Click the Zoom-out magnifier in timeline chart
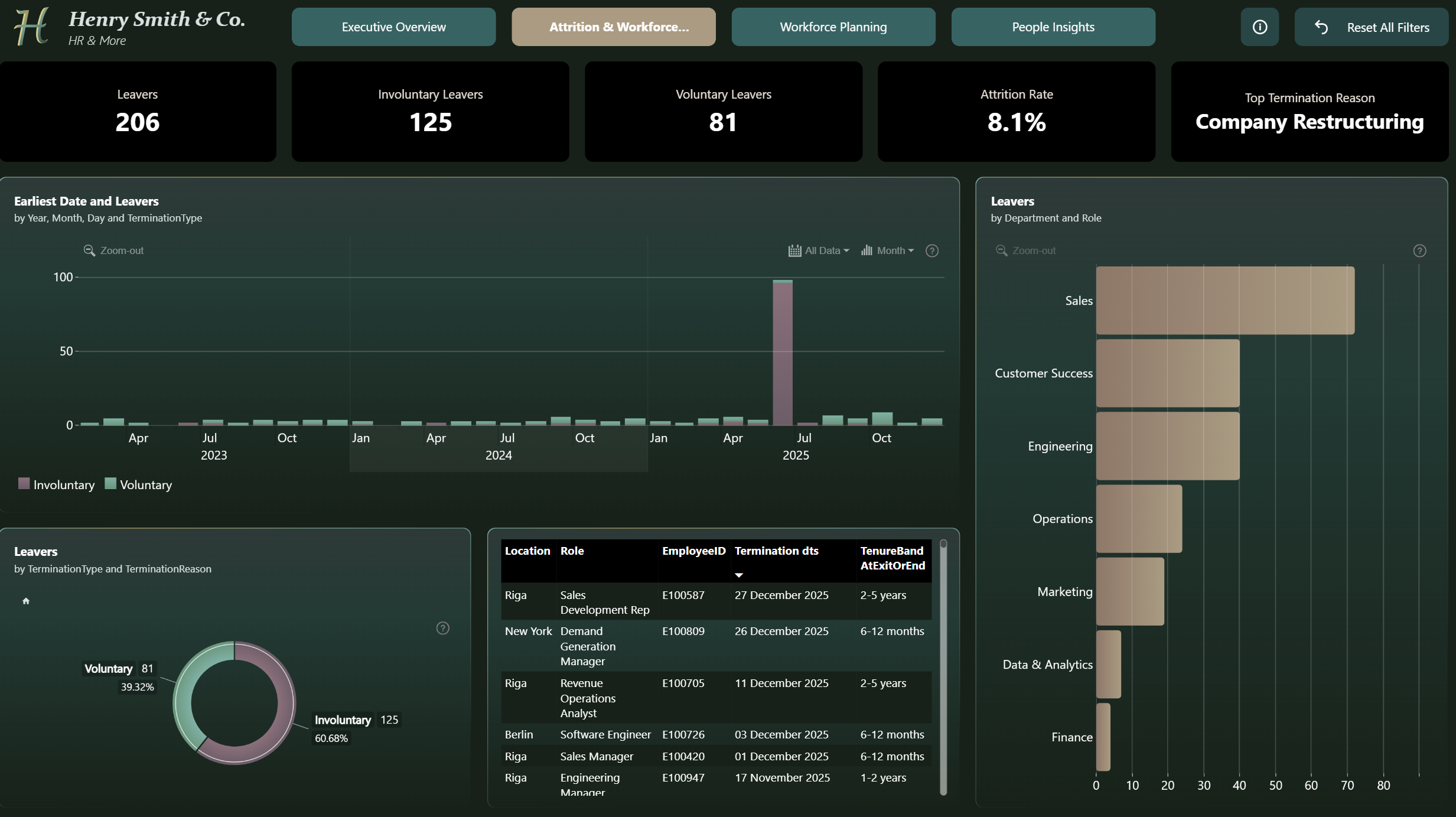 click(x=89, y=250)
